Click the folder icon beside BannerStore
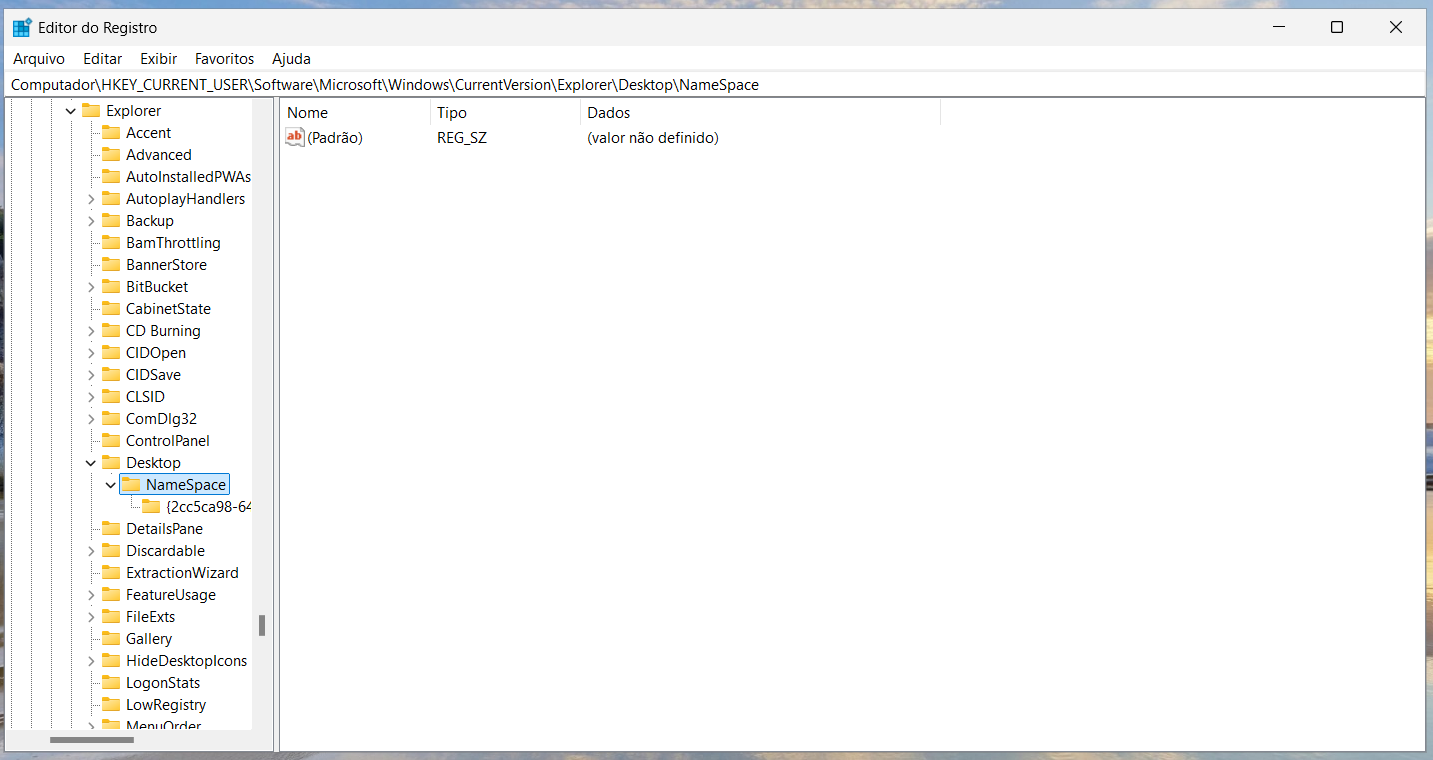This screenshot has height=760, width=1433. pyautogui.click(x=111, y=265)
